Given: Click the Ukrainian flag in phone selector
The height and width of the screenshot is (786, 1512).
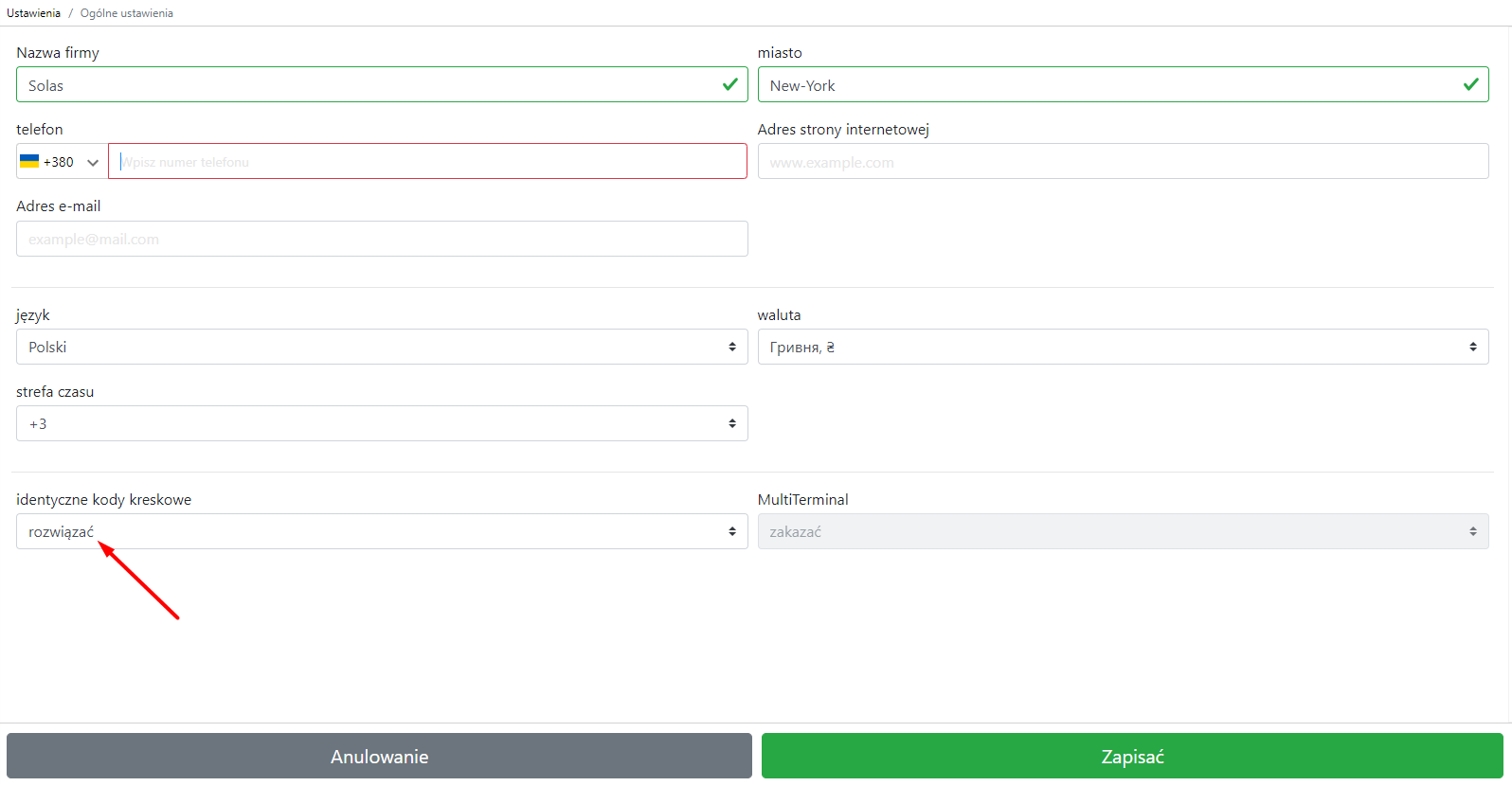Looking at the screenshot, I should pos(29,162).
